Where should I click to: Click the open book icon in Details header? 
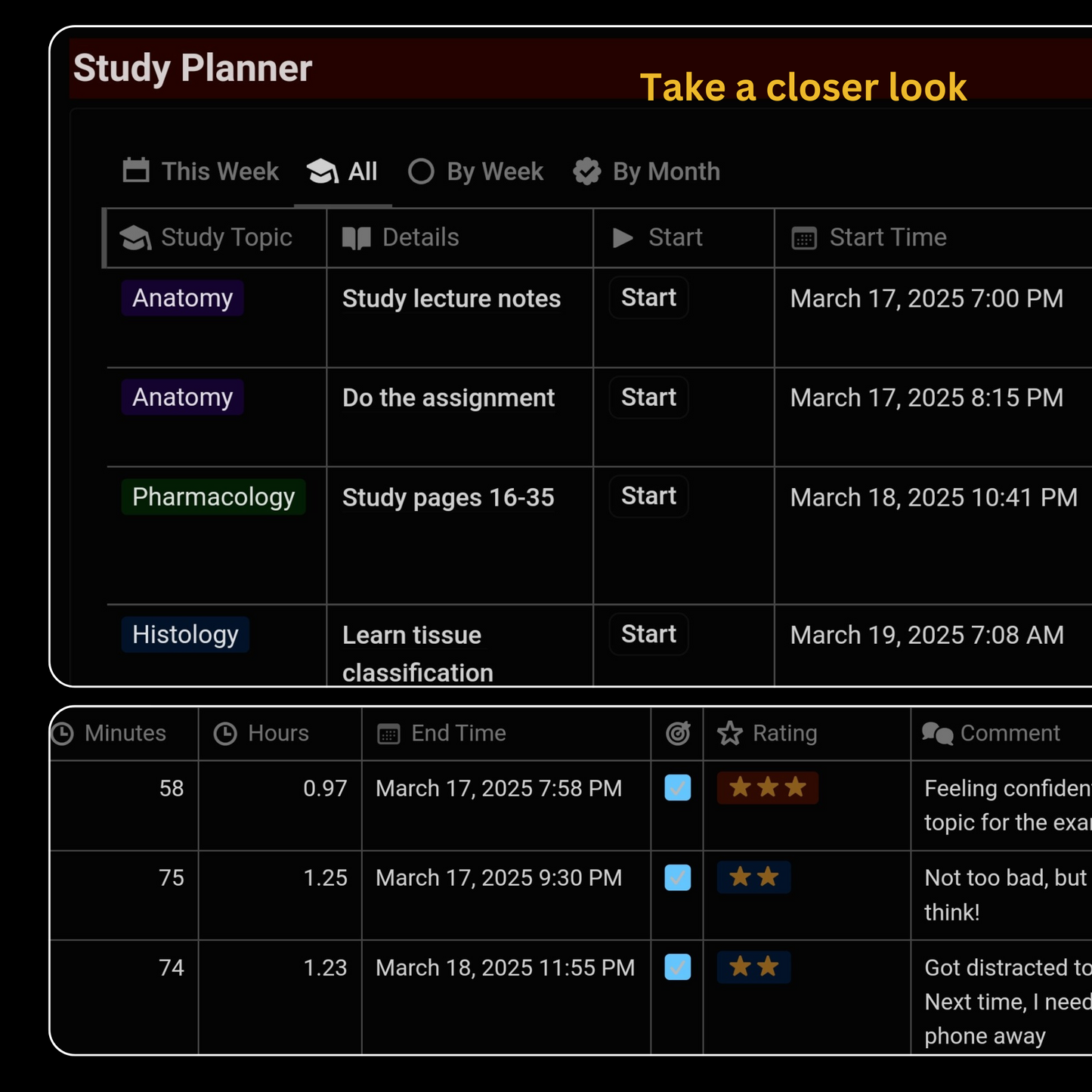(x=356, y=238)
